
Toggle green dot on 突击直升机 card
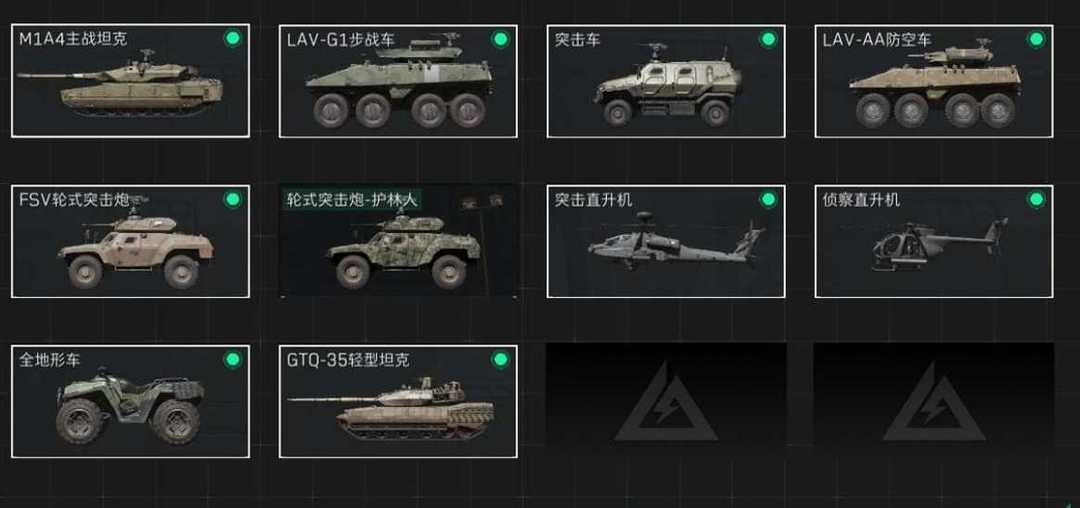click(x=768, y=200)
